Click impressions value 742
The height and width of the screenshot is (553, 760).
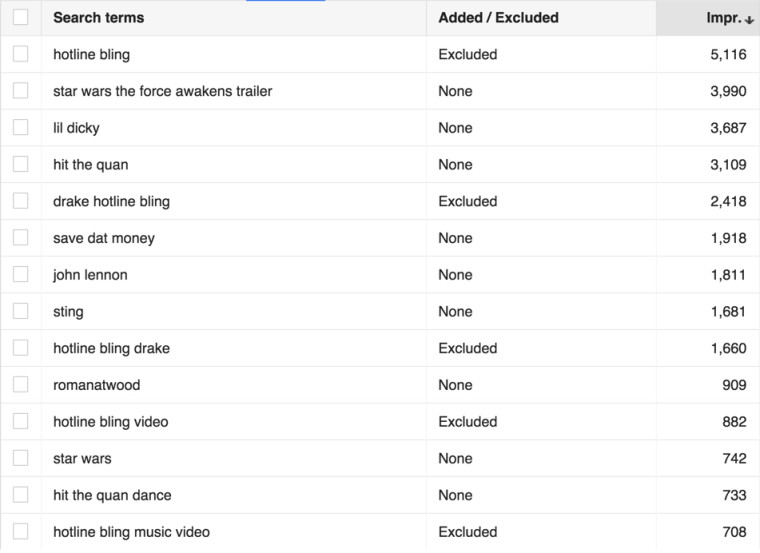[734, 458]
